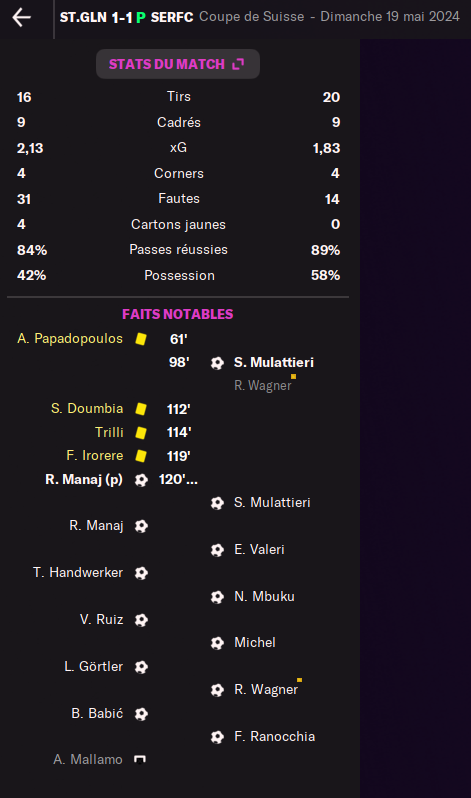Click Trilli's yellow card icon
Viewport: 471px width, 798px height.
click(141, 433)
